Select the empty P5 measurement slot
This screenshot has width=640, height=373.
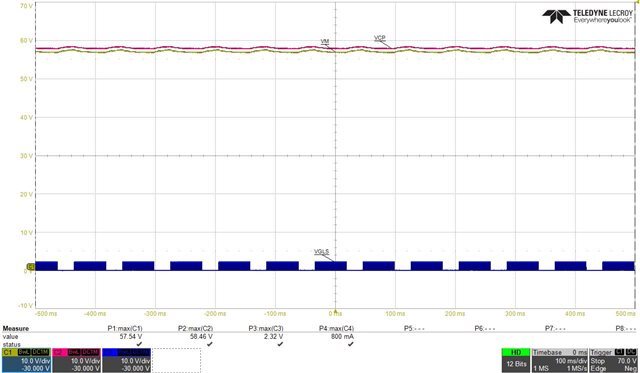click(x=414, y=329)
